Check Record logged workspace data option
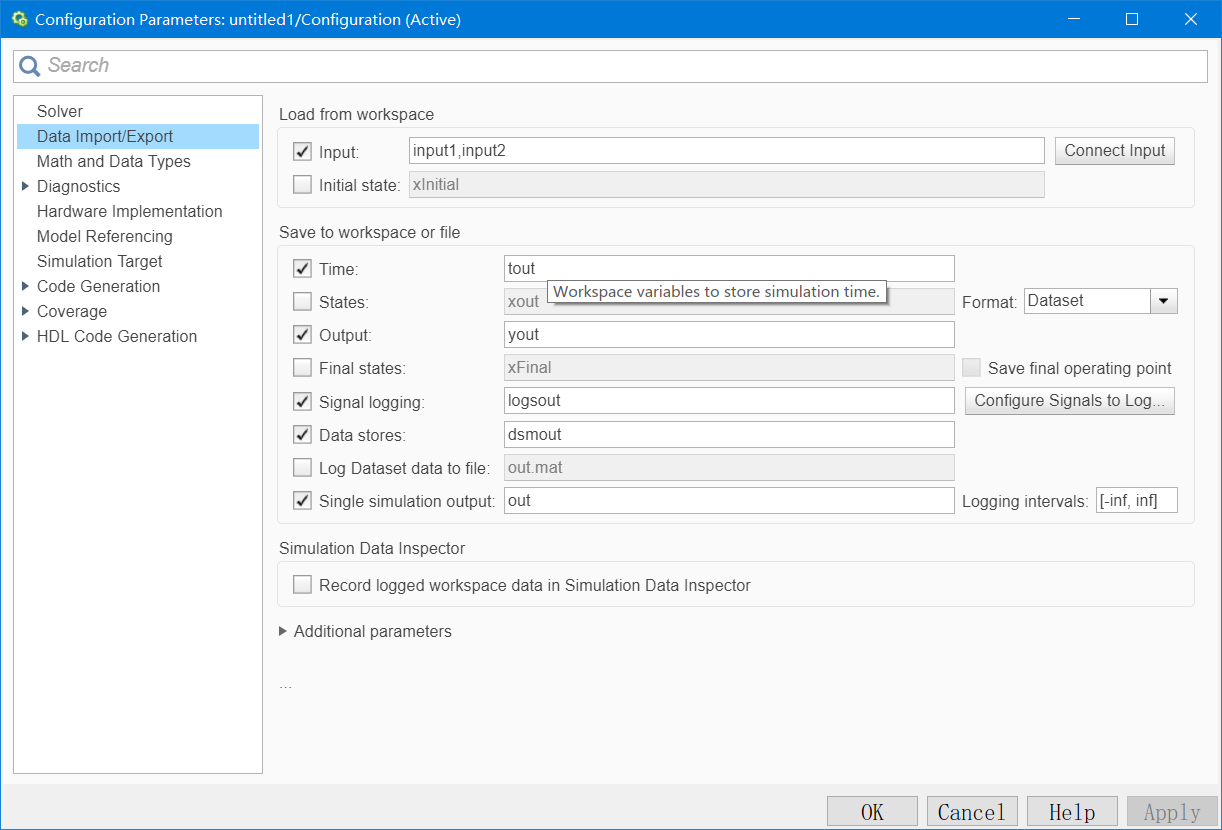The height and width of the screenshot is (830, 1222). (x=302, y=585)
